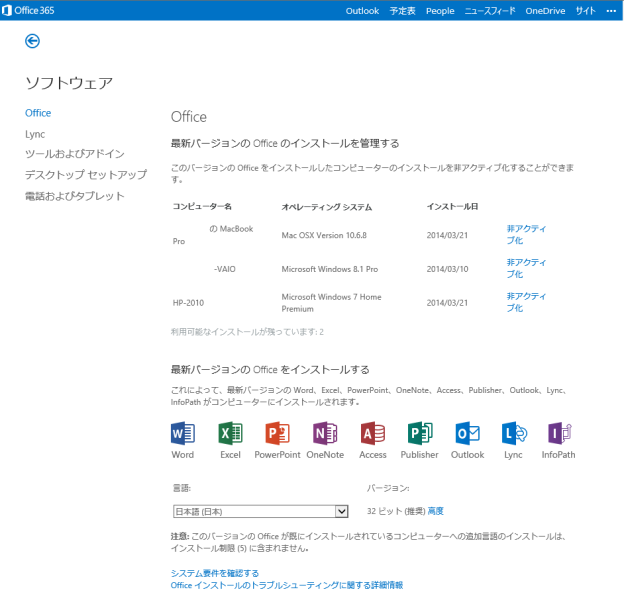Click the Microsoft Windows 7 Home Premium cell

tap(332, 303)
